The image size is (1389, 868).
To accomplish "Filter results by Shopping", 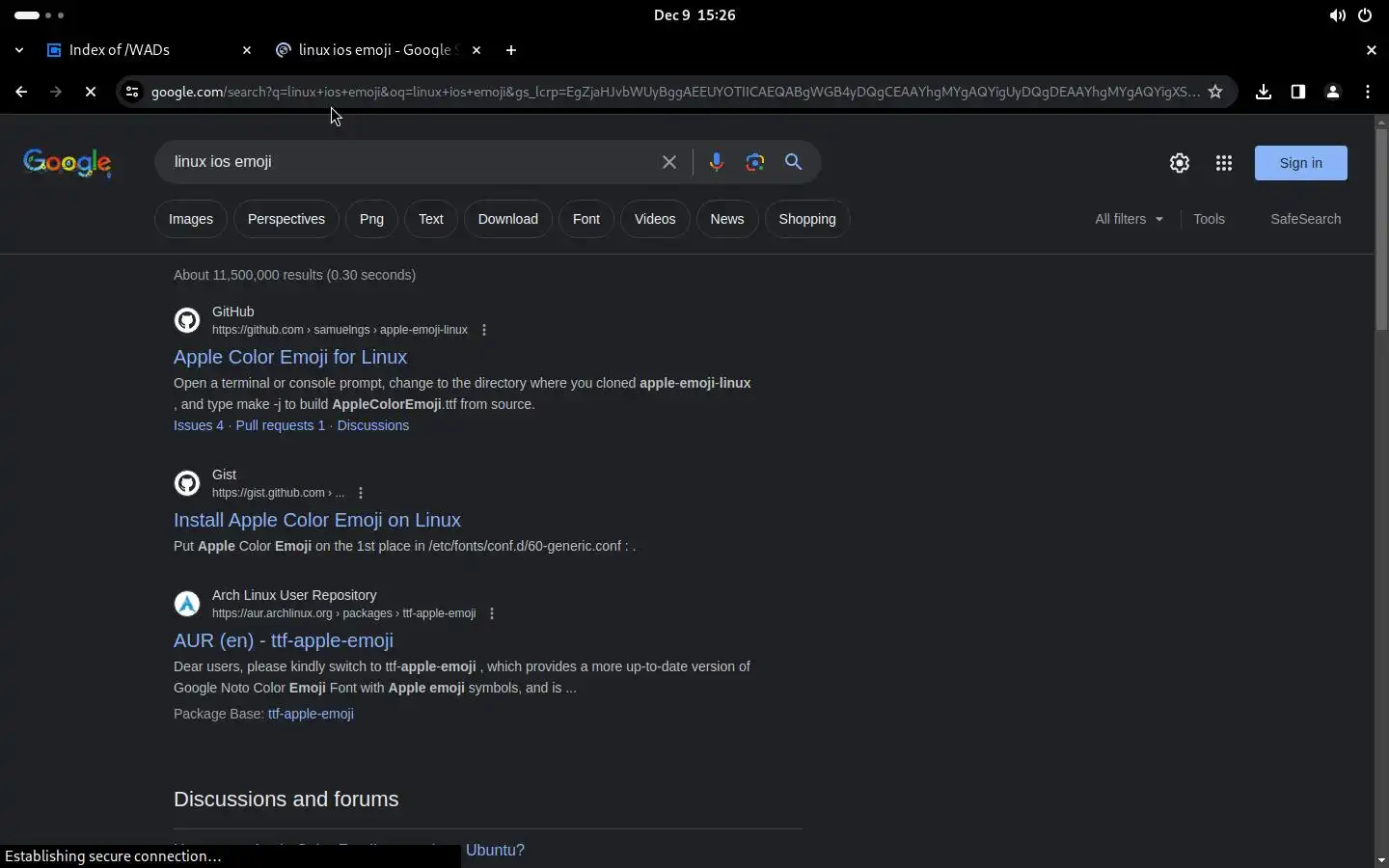I will click(807, 219).
